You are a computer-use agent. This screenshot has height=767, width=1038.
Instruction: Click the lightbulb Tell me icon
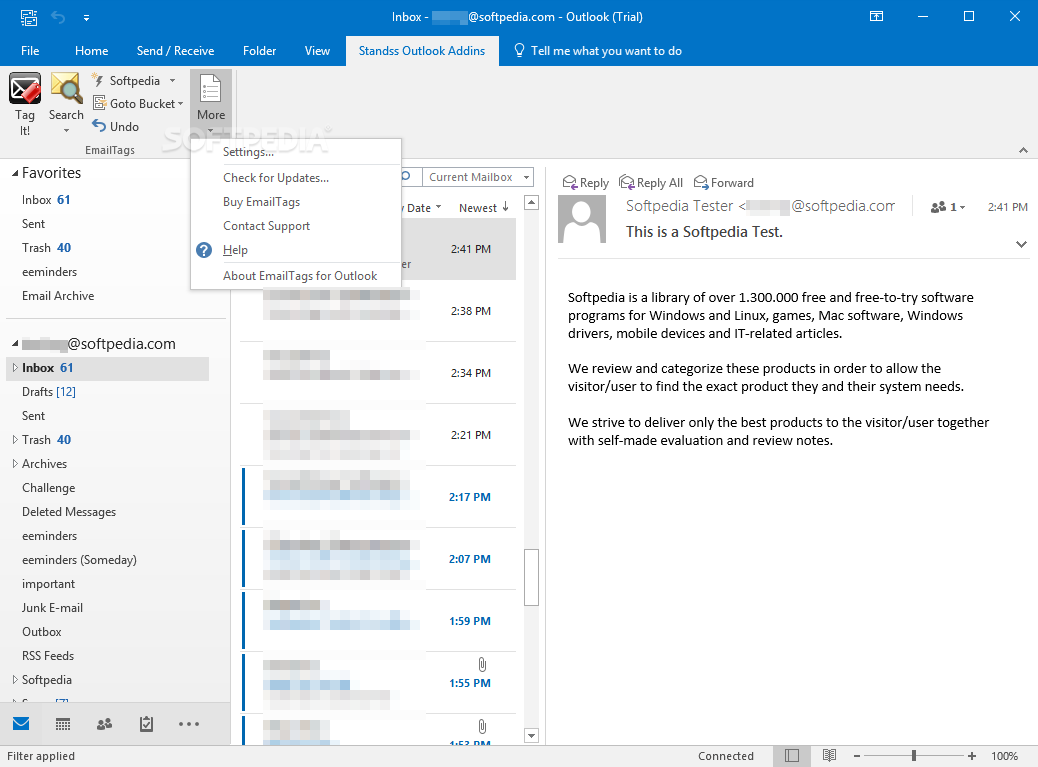pos(520,50)
